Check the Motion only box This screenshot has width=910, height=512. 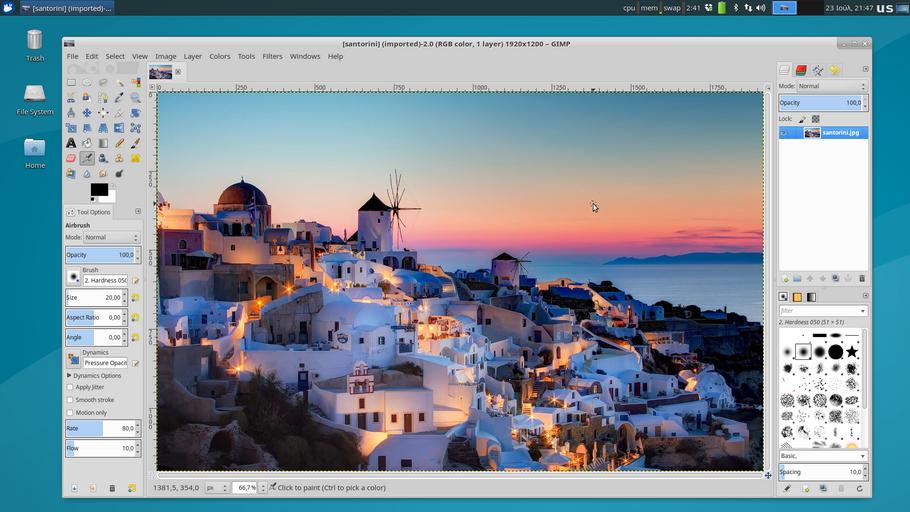point(70,413)
